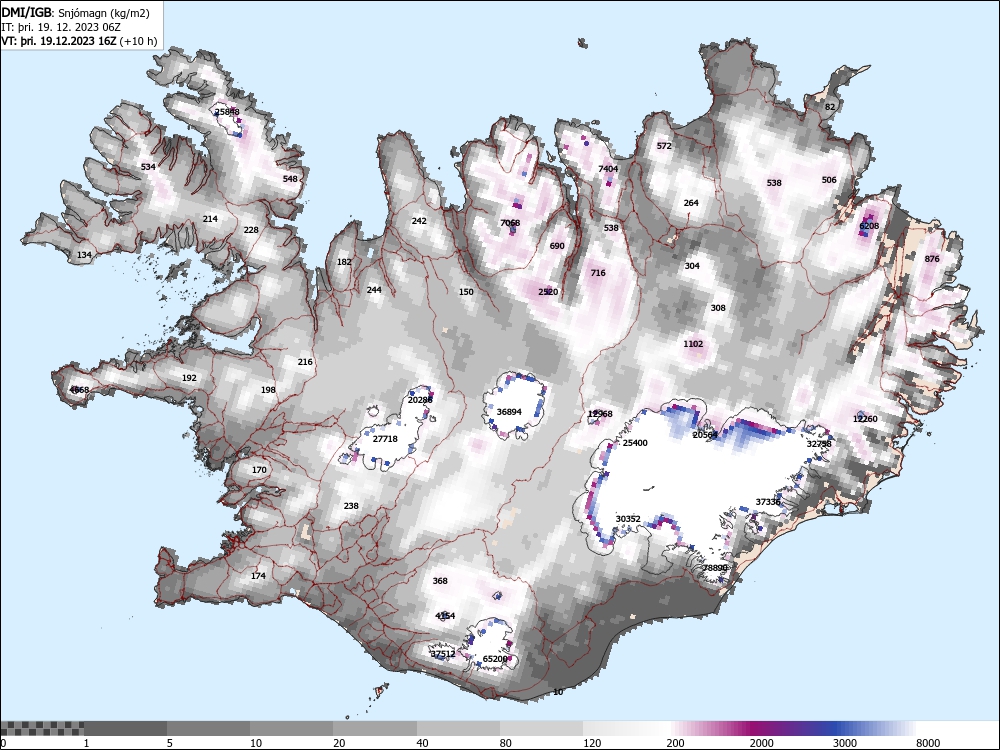The height and width of the screenshot is (750, 1000).
Task: Click the value 4668 on Snæfellsnes
Action: point(79,390)
